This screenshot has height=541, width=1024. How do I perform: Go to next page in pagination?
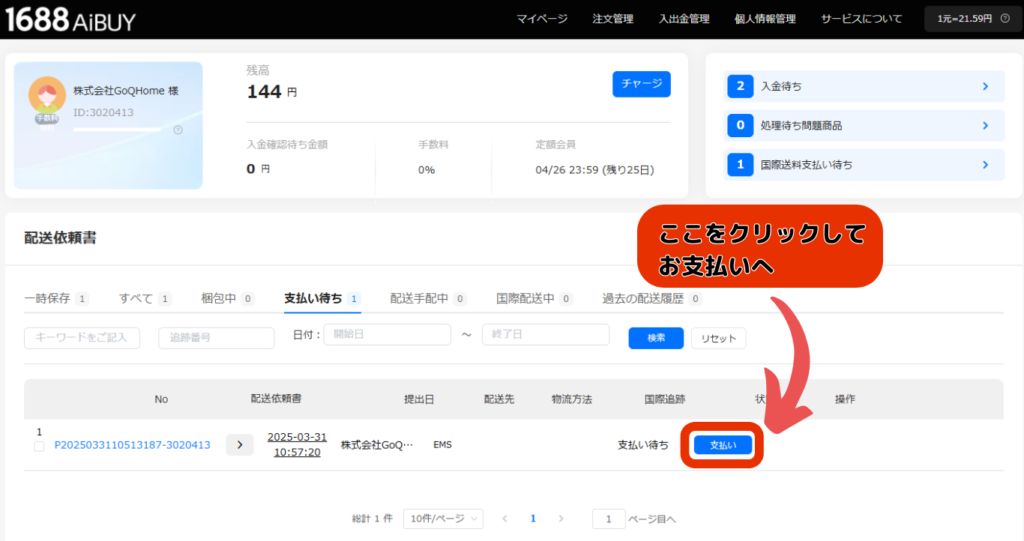[x=561, y=519]
